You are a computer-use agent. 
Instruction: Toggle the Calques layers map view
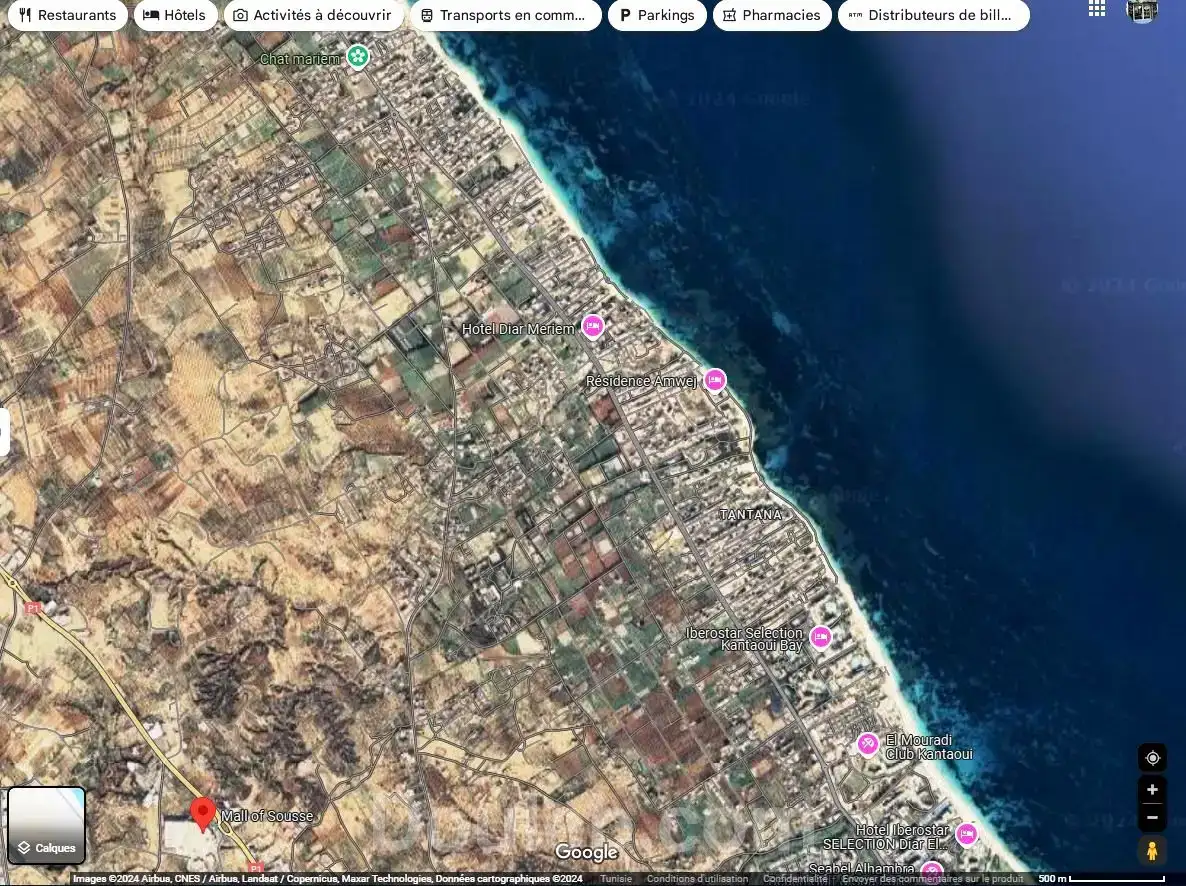click(47, 825)
